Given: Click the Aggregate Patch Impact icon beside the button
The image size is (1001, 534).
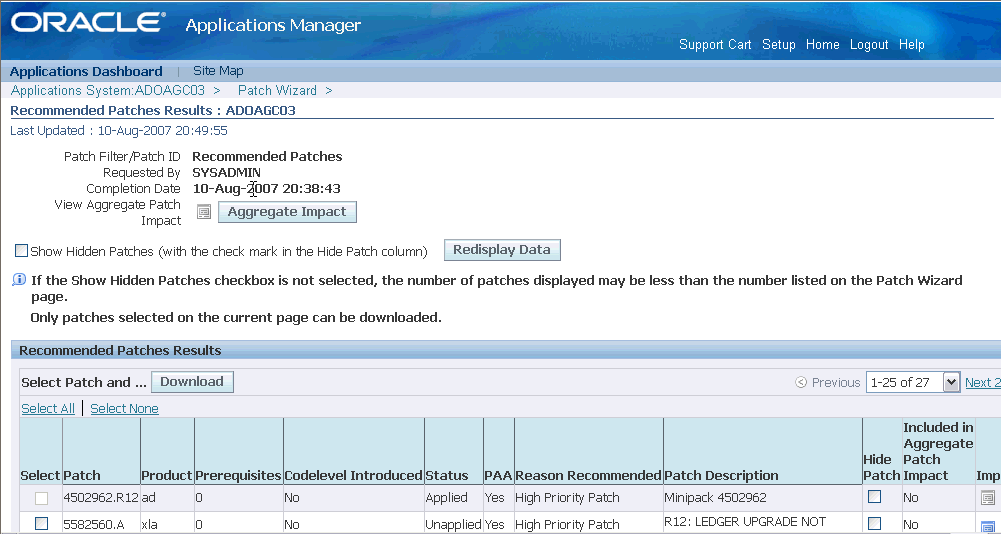Looking at the screenshot, I should (x=204, y=212).
